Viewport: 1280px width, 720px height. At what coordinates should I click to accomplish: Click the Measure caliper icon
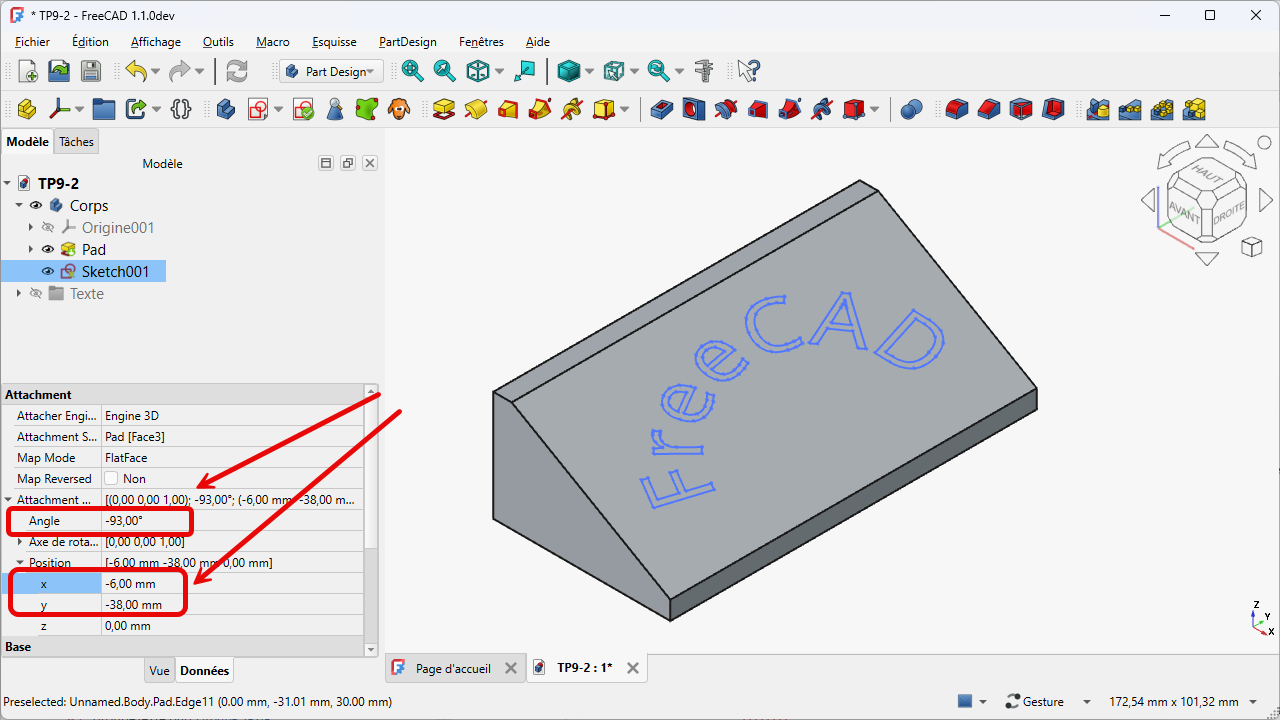point(705,71)
